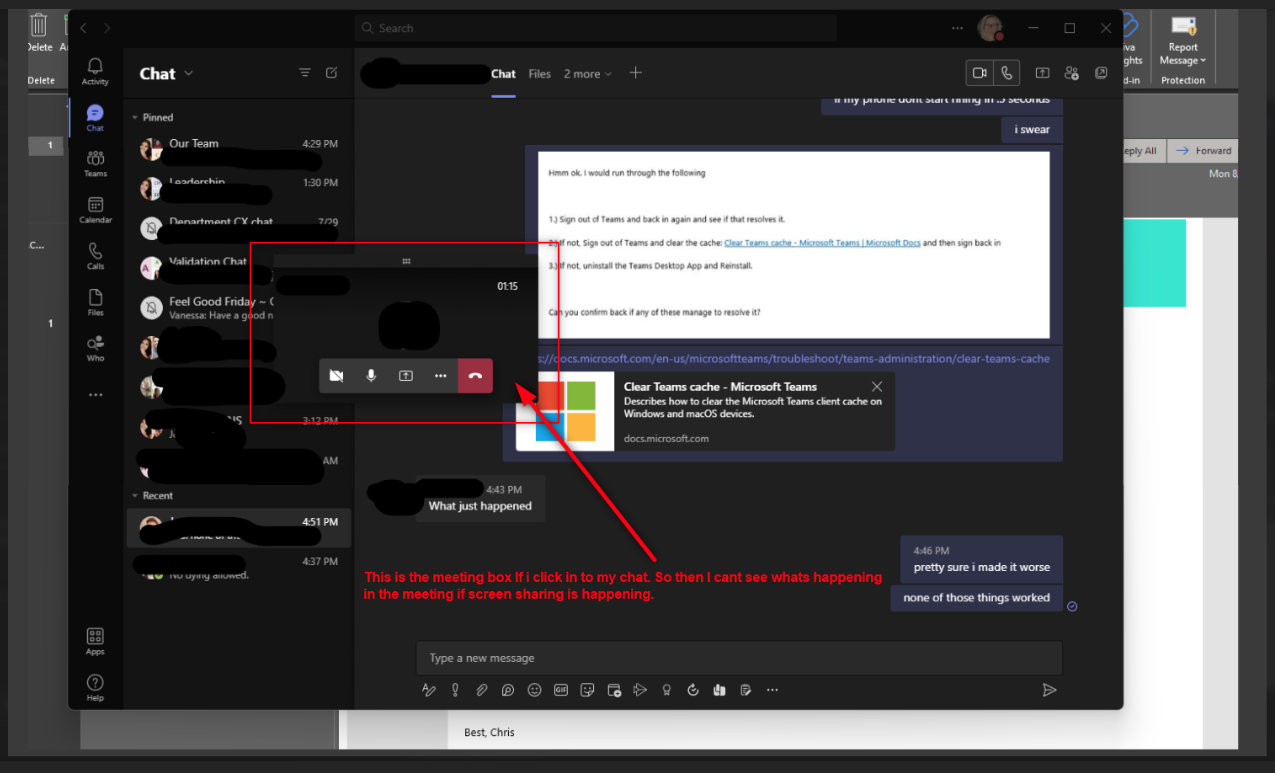Open the sticker picker

click(x=587, y=690)
